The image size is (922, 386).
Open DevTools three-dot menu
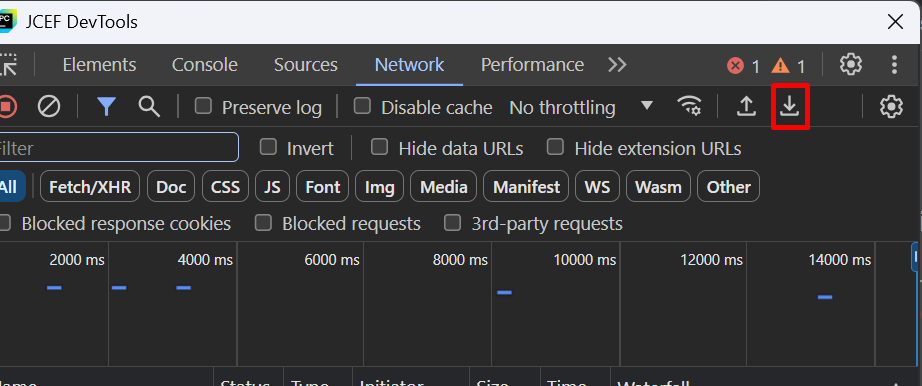click(894, 64)
